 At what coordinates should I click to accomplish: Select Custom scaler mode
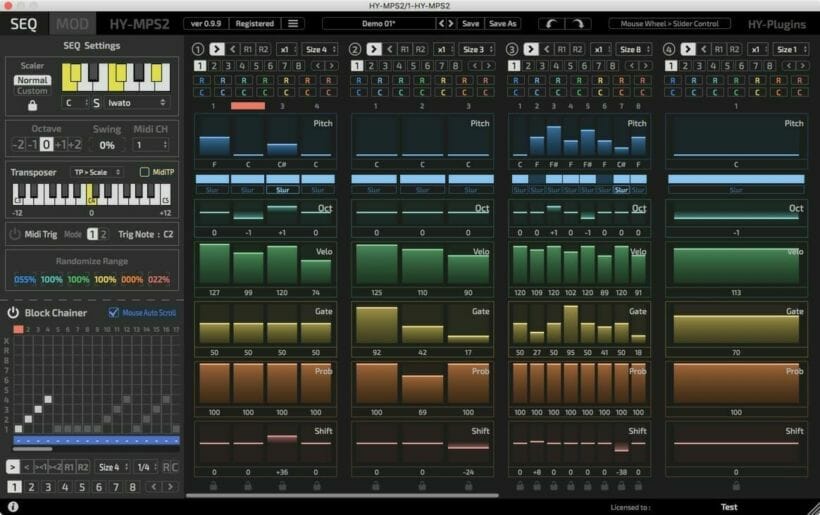coord(32,91)
